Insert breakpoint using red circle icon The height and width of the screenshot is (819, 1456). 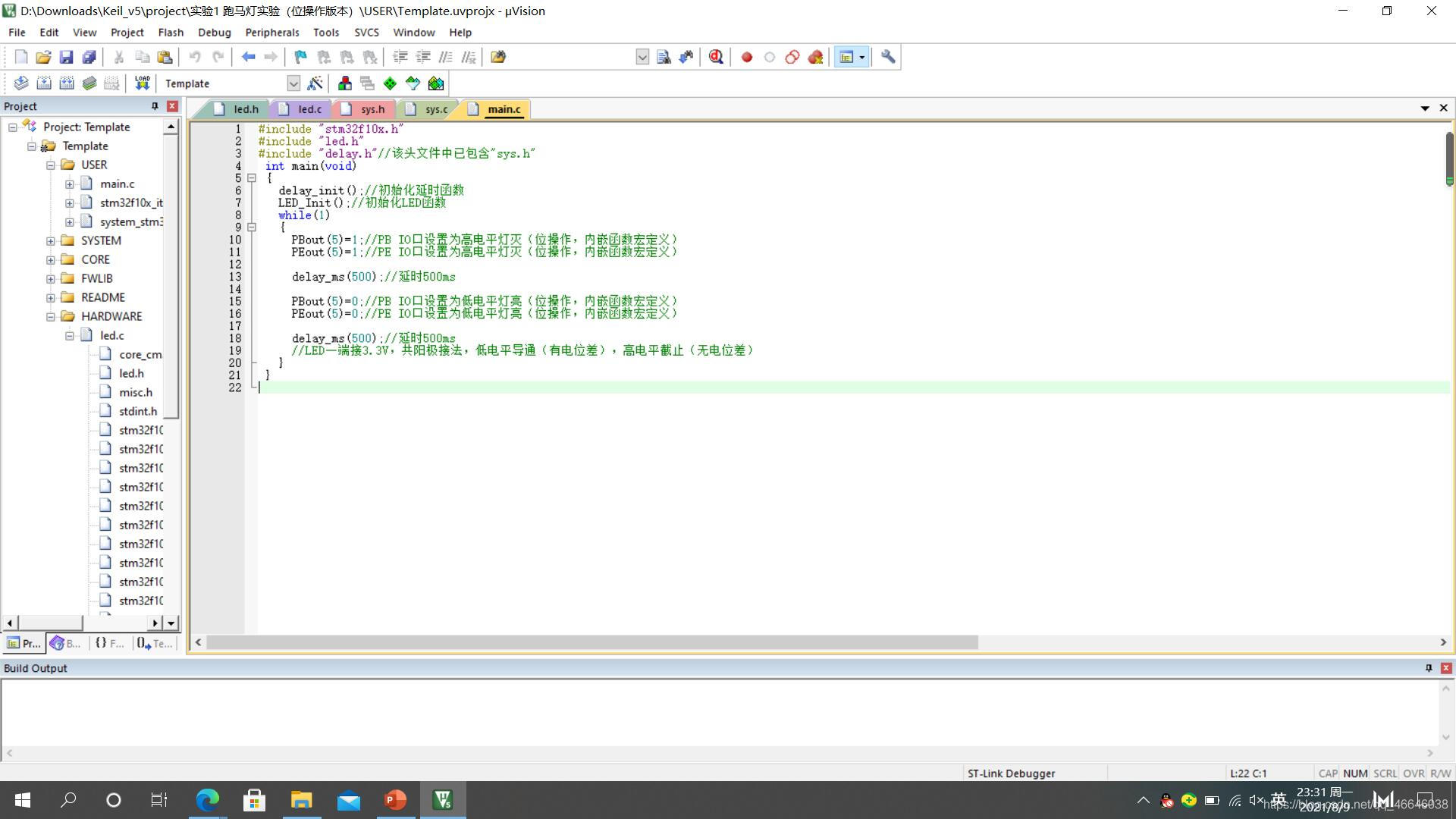click(746, 57)
